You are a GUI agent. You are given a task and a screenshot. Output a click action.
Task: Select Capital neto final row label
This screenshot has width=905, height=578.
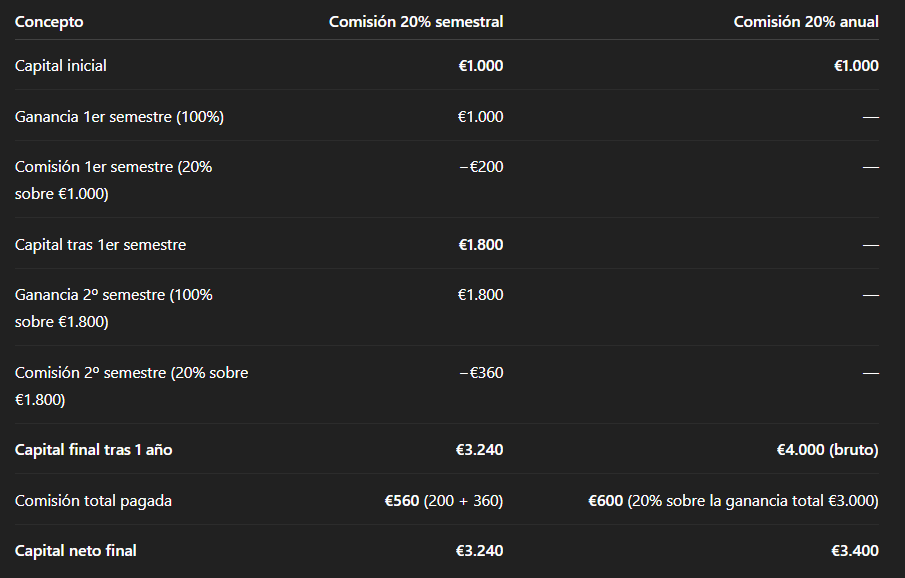(x=76, y=551)
